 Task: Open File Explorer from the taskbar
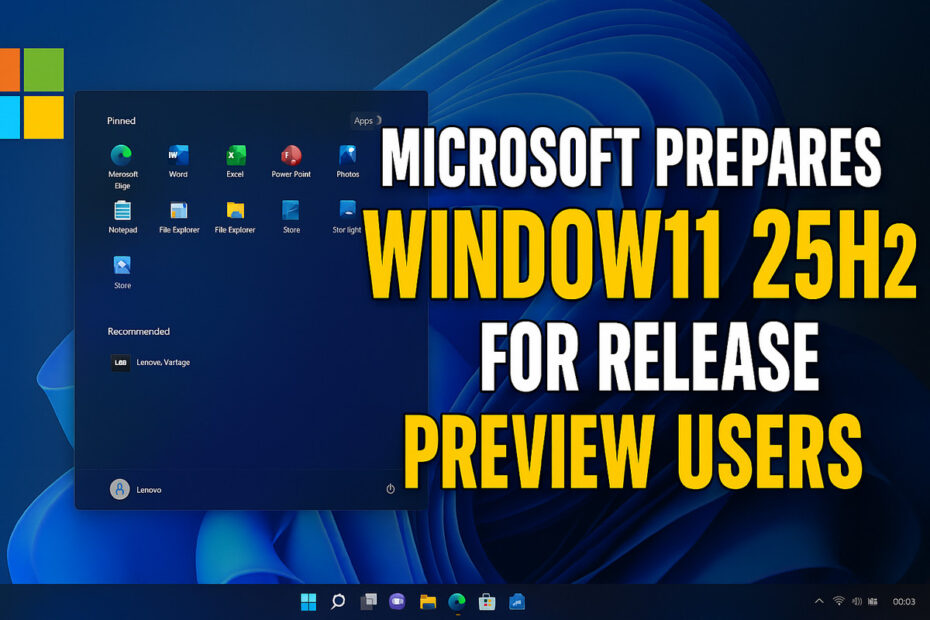click(428, 602)
